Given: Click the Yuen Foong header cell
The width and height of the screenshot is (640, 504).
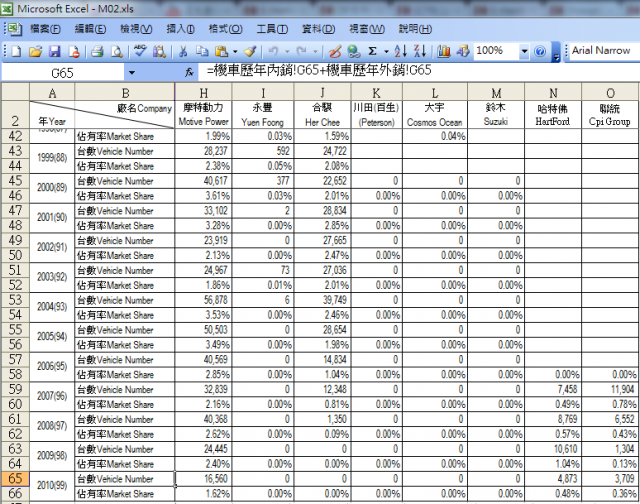Looking at the screenshot, I should tap(263, 115).
